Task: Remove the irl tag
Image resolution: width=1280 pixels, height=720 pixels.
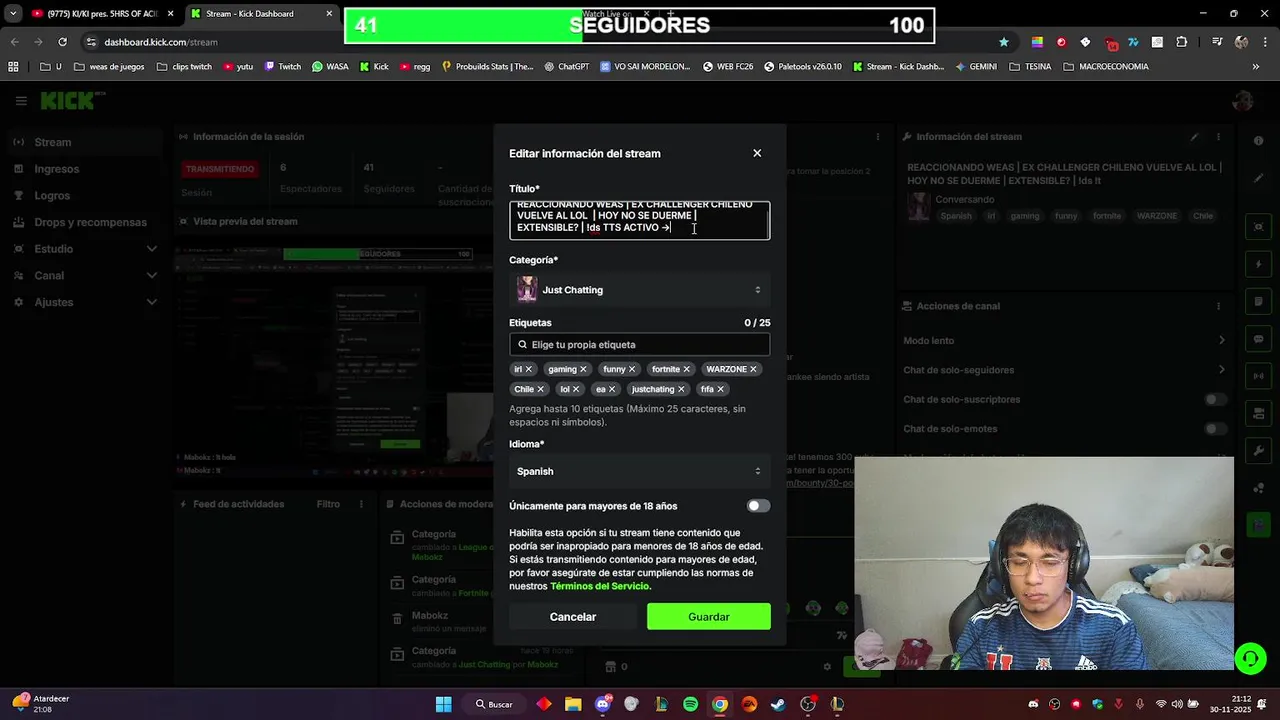Action: click(x=529, y=369)
